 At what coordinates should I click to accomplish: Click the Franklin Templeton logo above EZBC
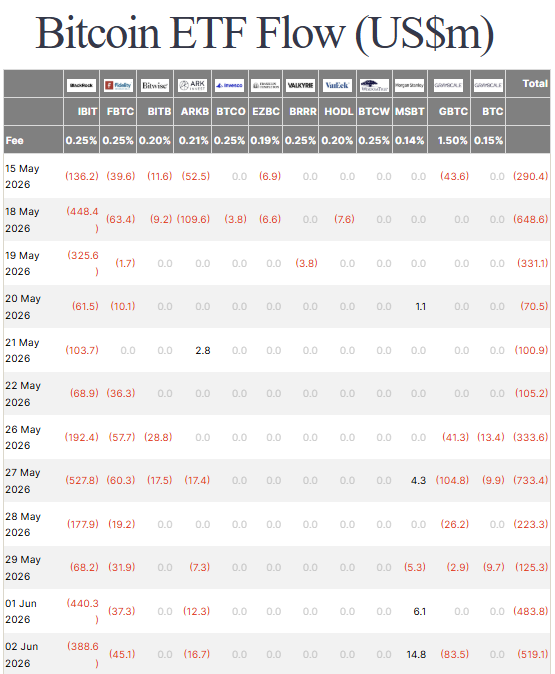[x=266, y=85]
